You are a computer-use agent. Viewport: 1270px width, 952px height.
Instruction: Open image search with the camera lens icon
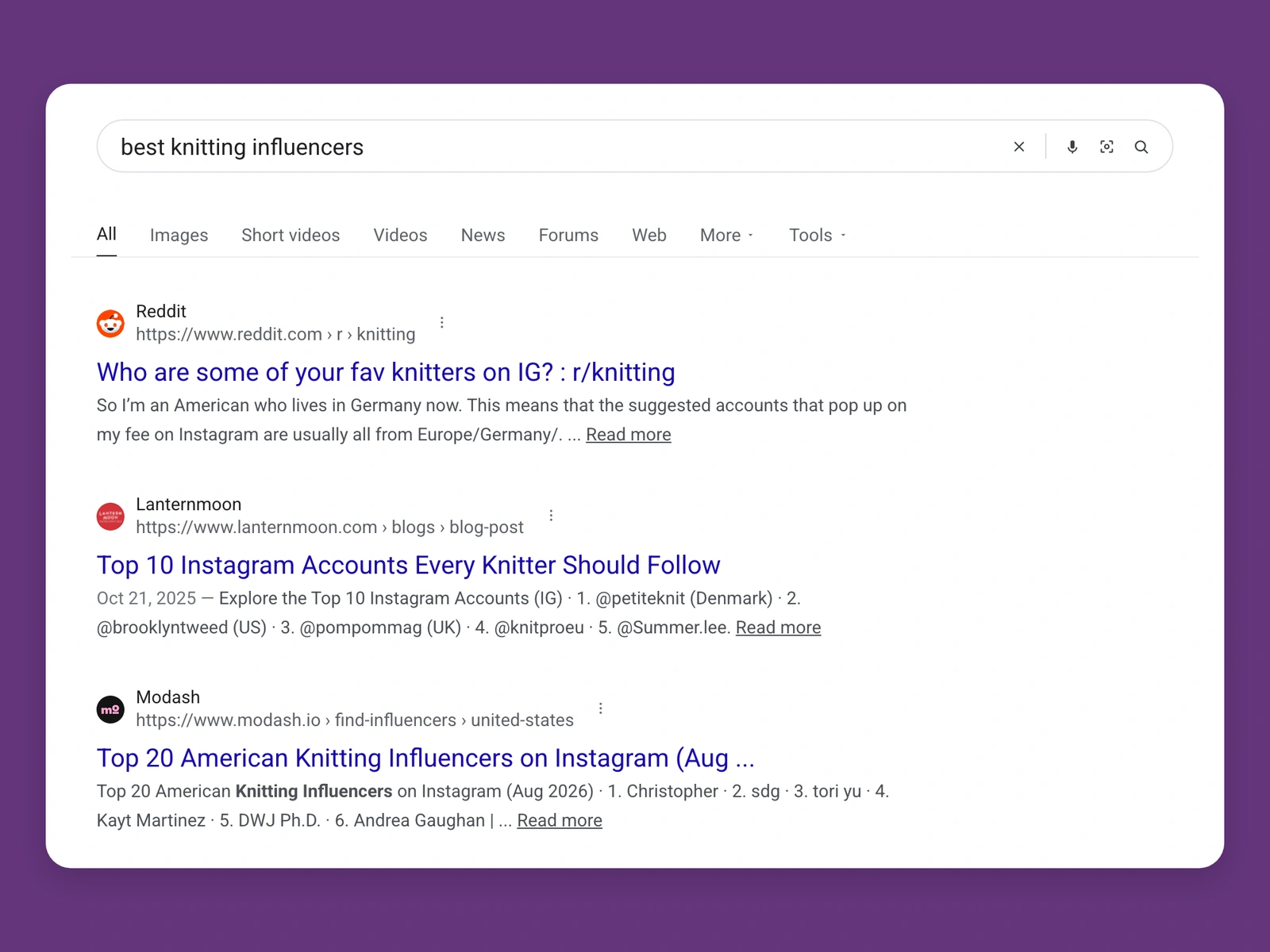(1106, 147)
